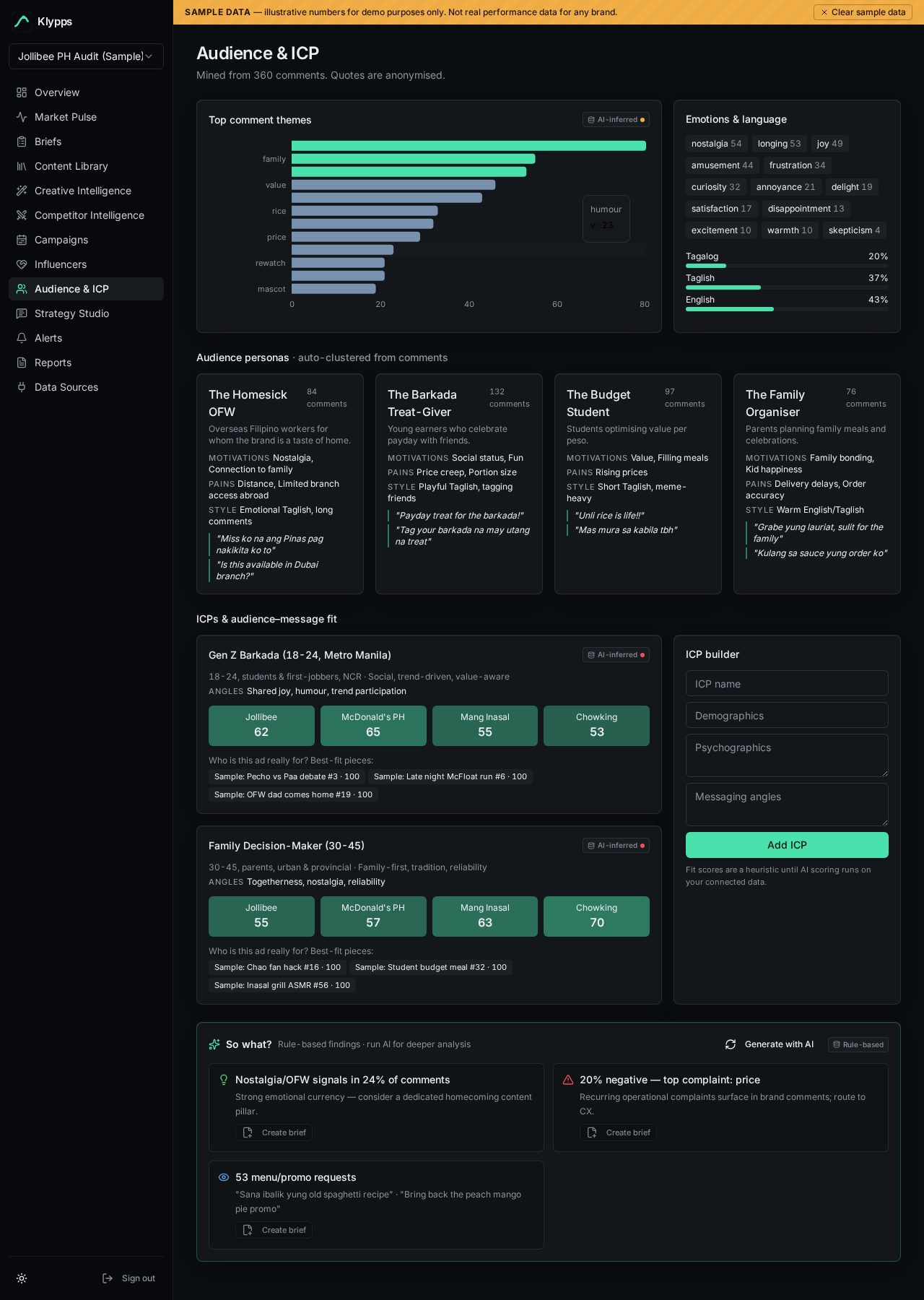
Task: Click file icon in 20% negative Create brief
Action: coord(592,1132)
